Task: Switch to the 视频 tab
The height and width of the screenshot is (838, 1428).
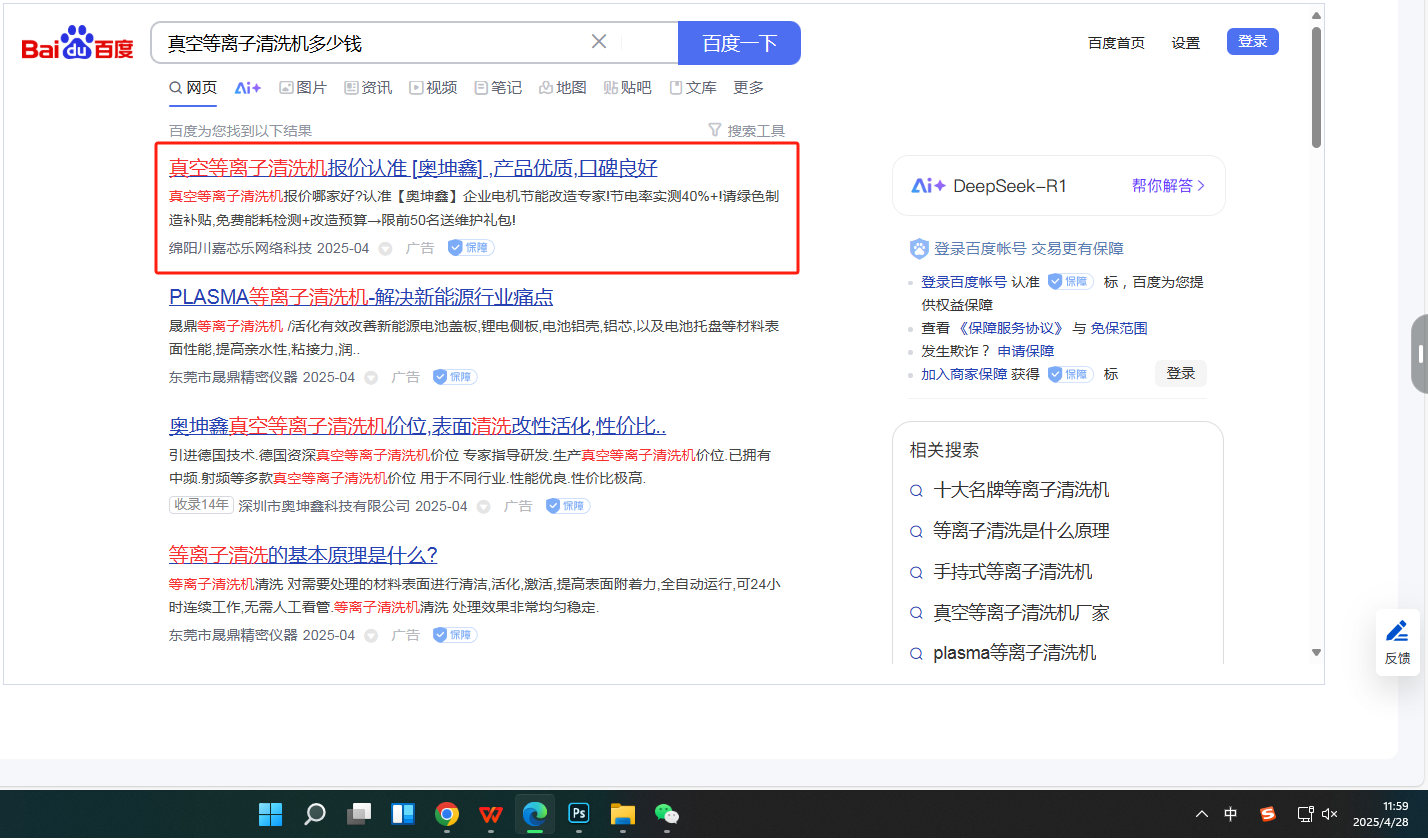Action: pyautogui.click(x=433, y=88)
